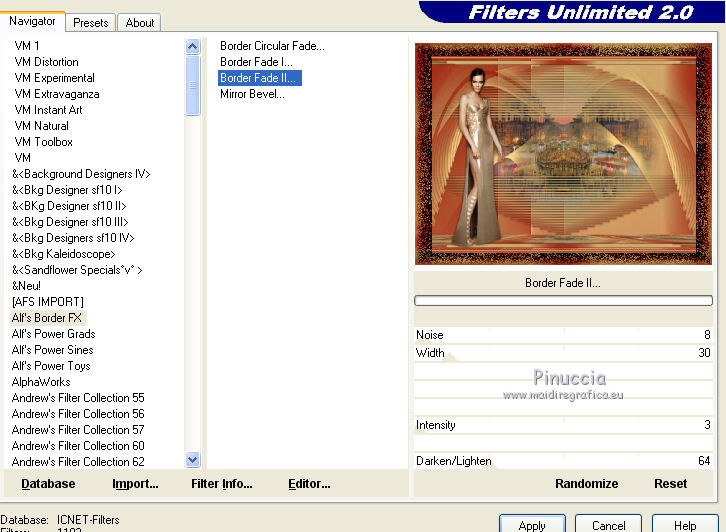
Task: Select Andrew's Filter Collection 57
Action: [78, 430]
